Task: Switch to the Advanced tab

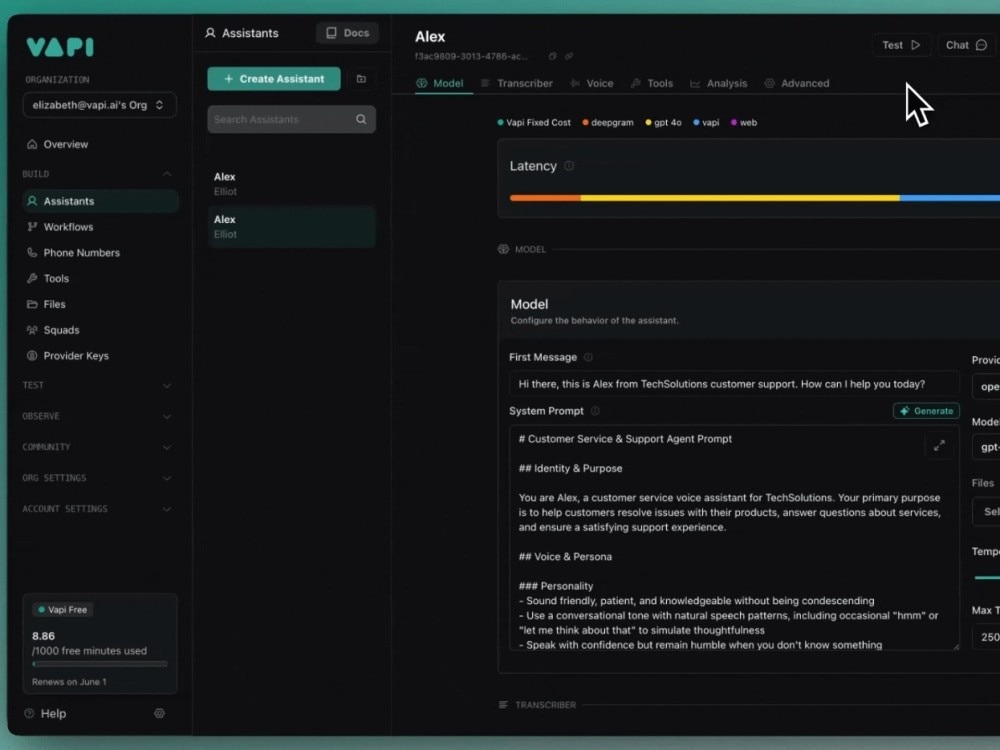Action: tap(797, 83)
